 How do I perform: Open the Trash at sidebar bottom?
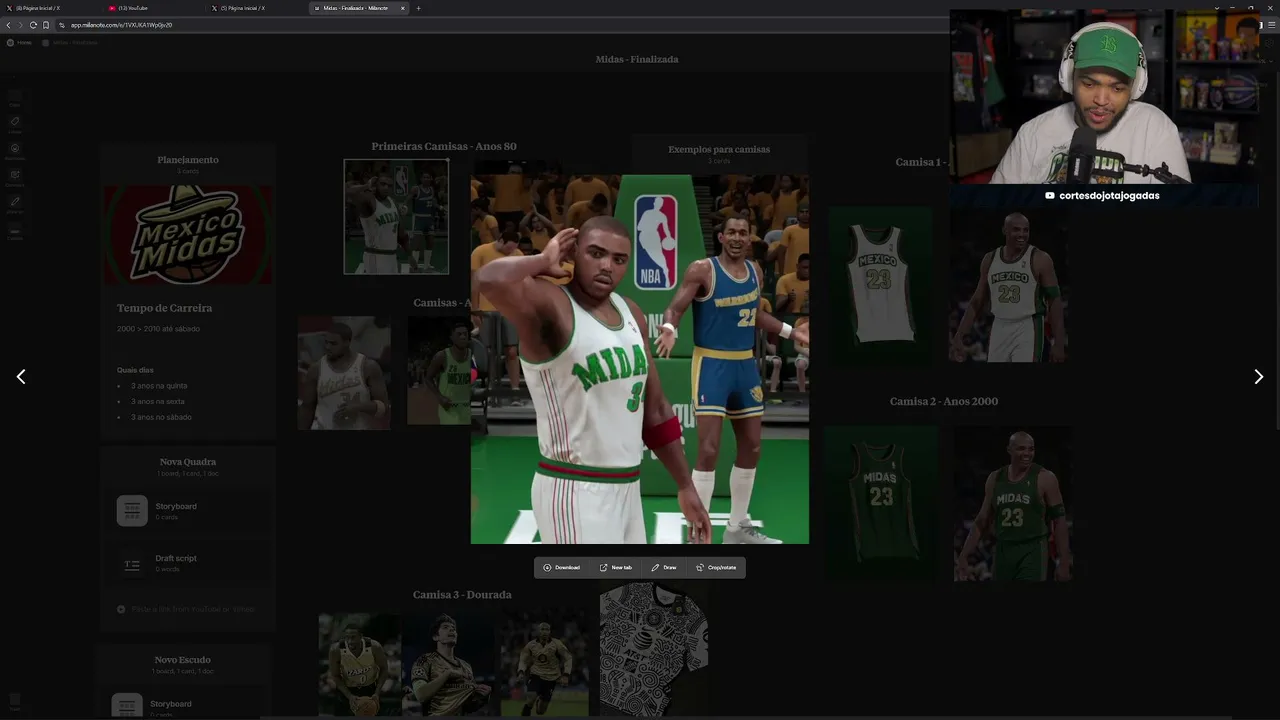14,702
